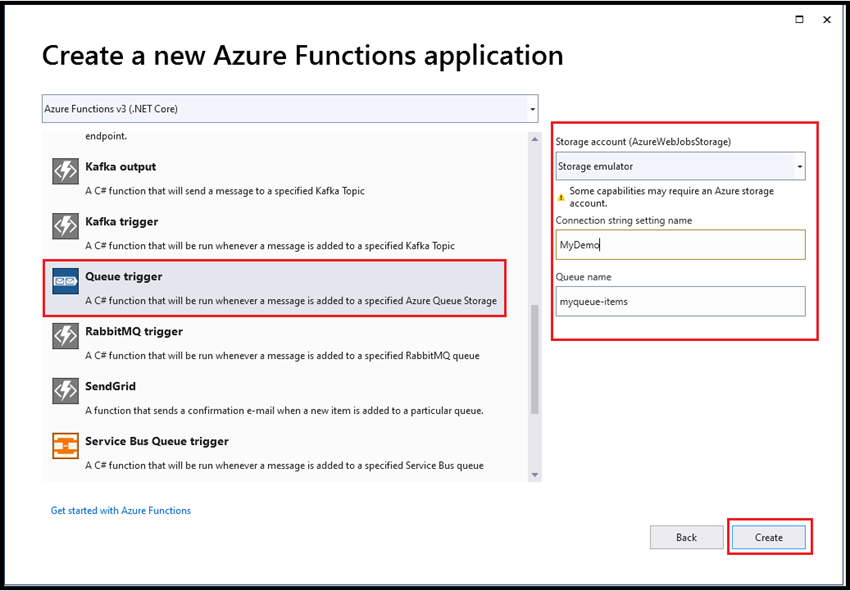Click the scroll up arrow of template list

(x=535, y=139)
